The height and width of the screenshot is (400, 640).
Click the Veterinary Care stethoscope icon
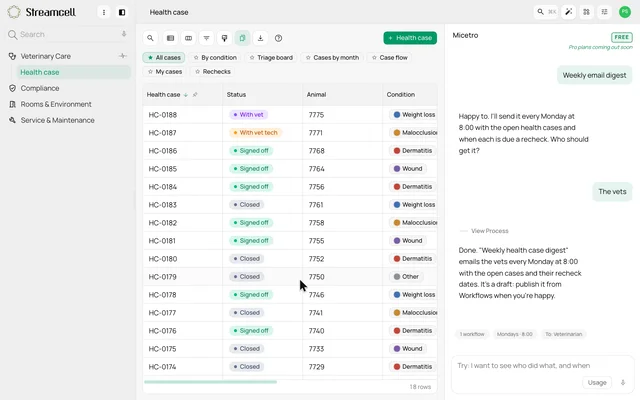click(x=12, y=56)
